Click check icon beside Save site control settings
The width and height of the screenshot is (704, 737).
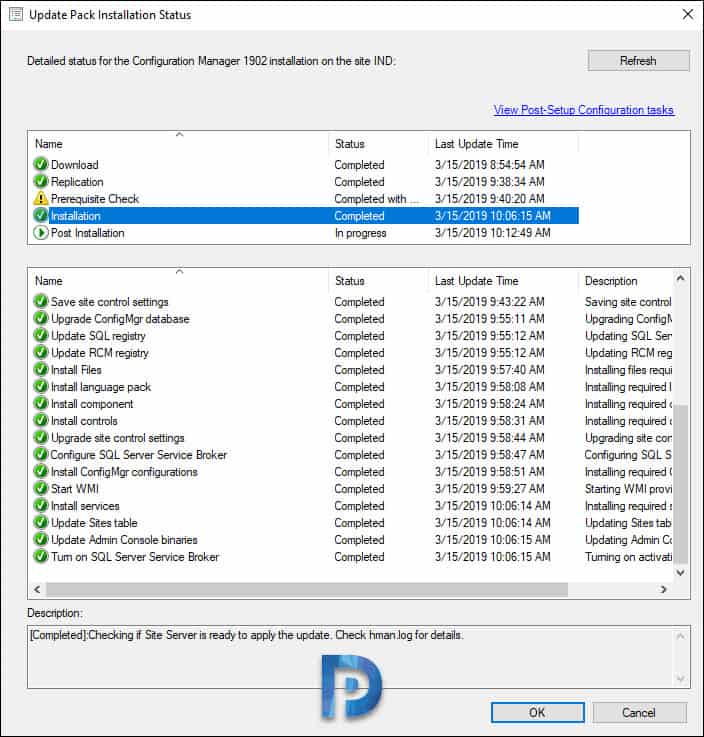(41, 301)
